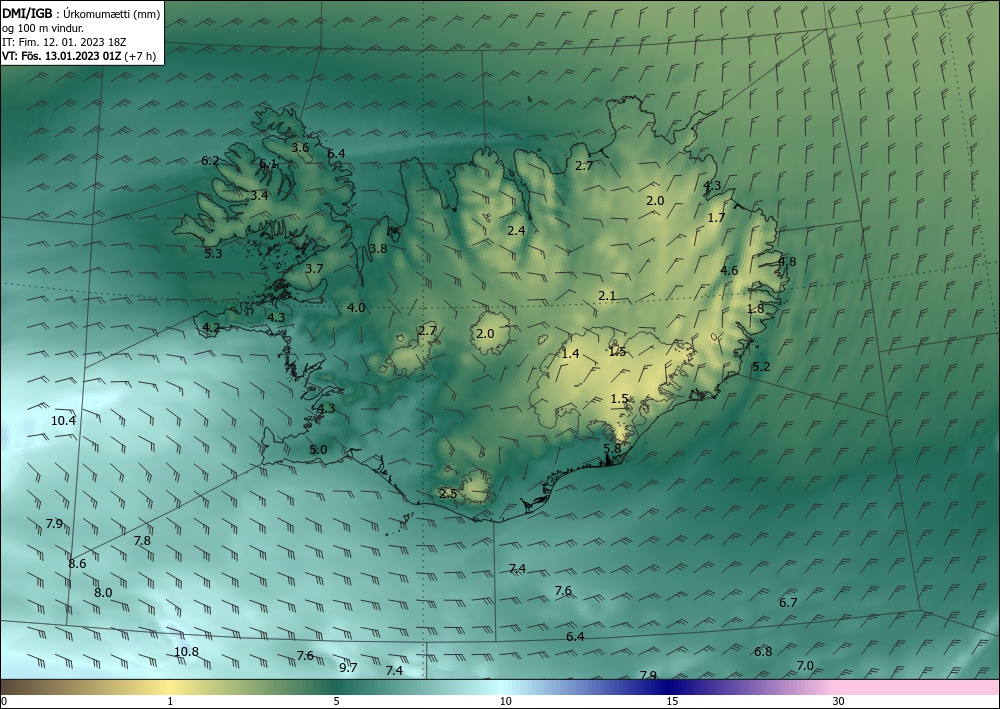Click the 4.6 value in east Iceland
Image resolution: width=1000 pixels, height=709 pixels.
729,270
